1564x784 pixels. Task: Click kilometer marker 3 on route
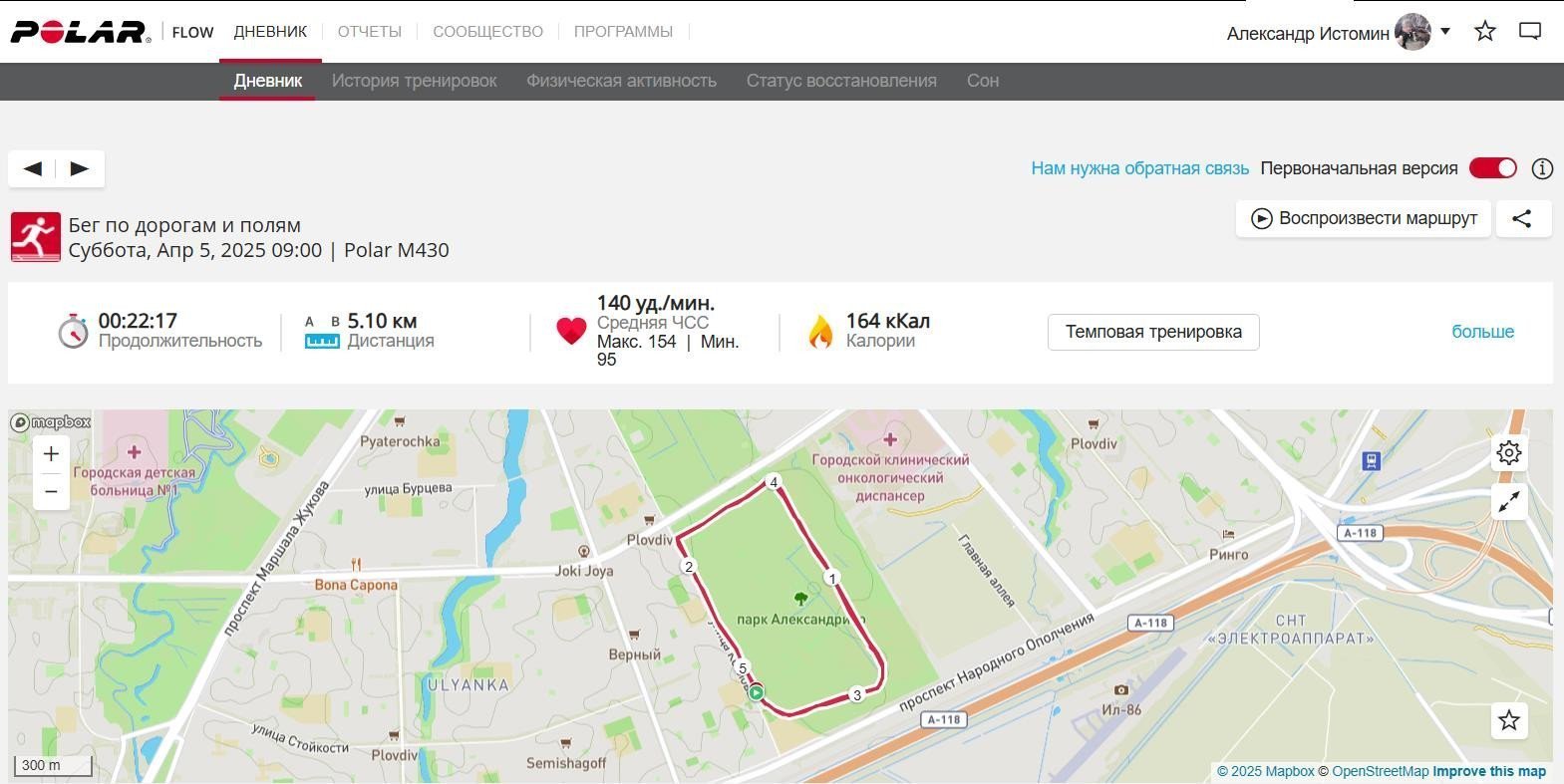click(x=856, y=695)
